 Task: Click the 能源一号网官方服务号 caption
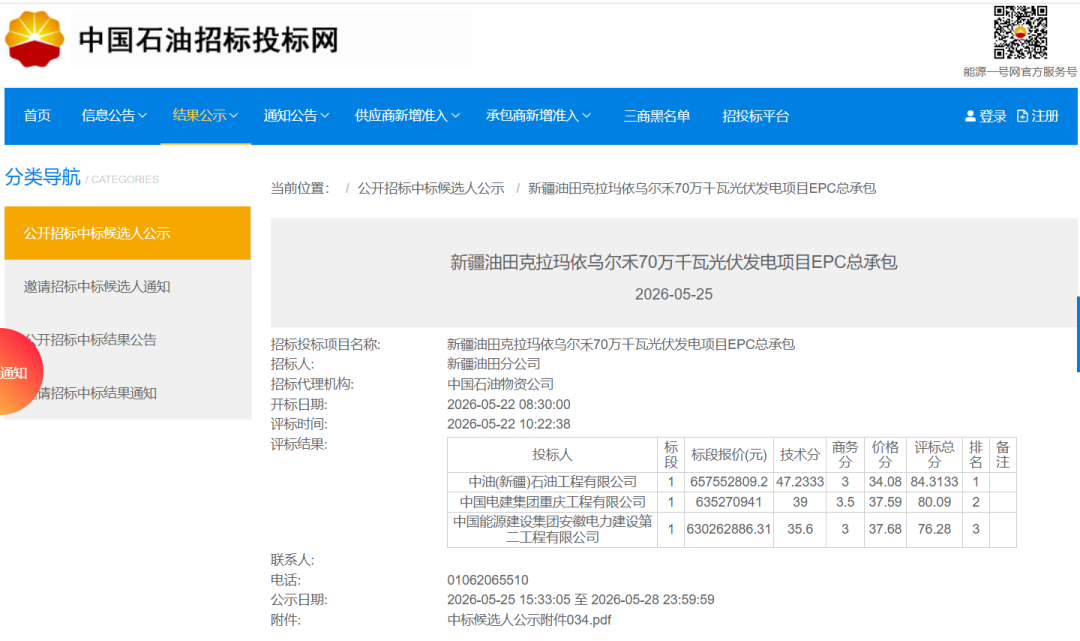[x=1020, y=72]
